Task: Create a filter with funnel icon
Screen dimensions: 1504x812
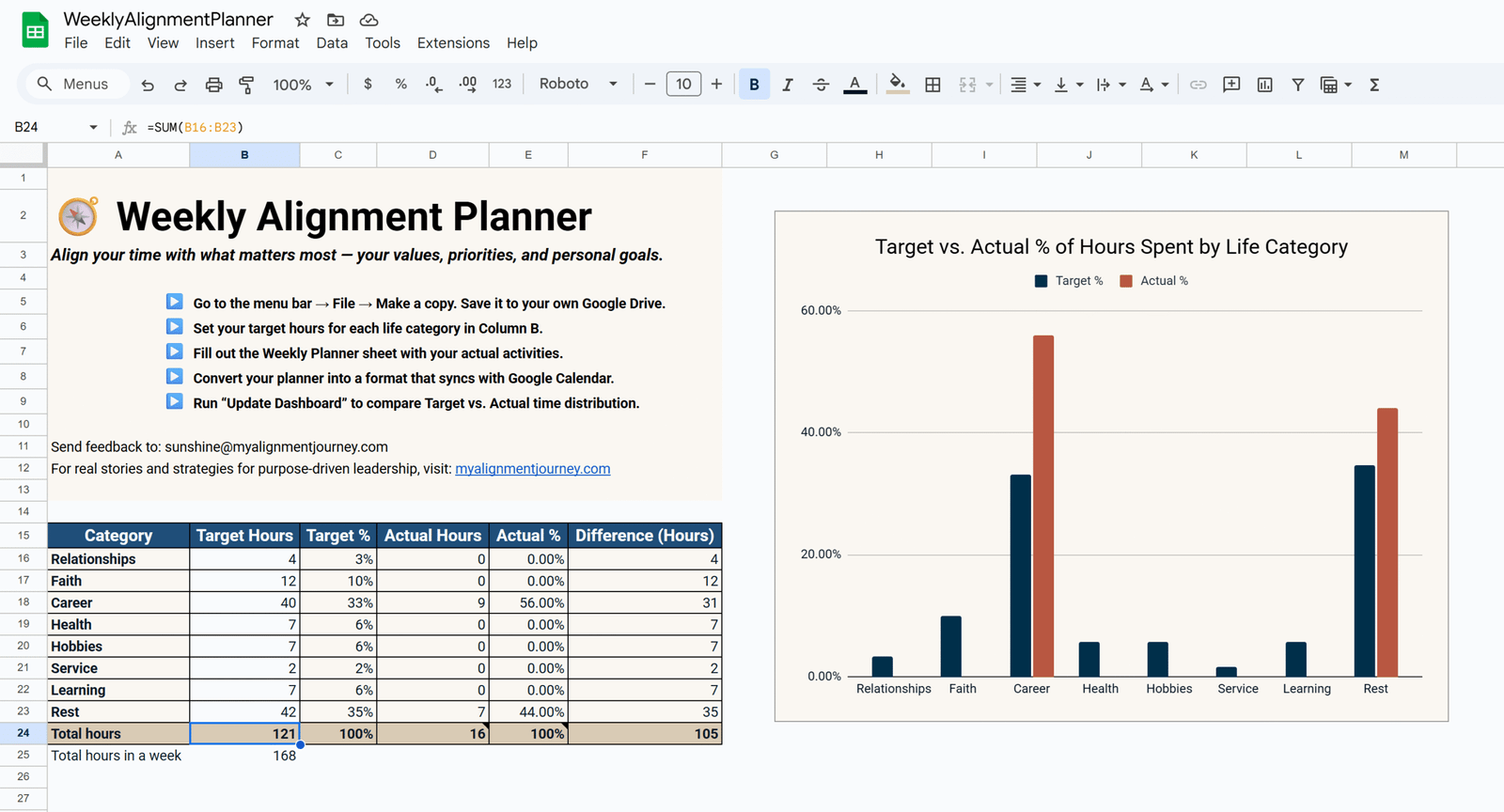Action: 1297,85
